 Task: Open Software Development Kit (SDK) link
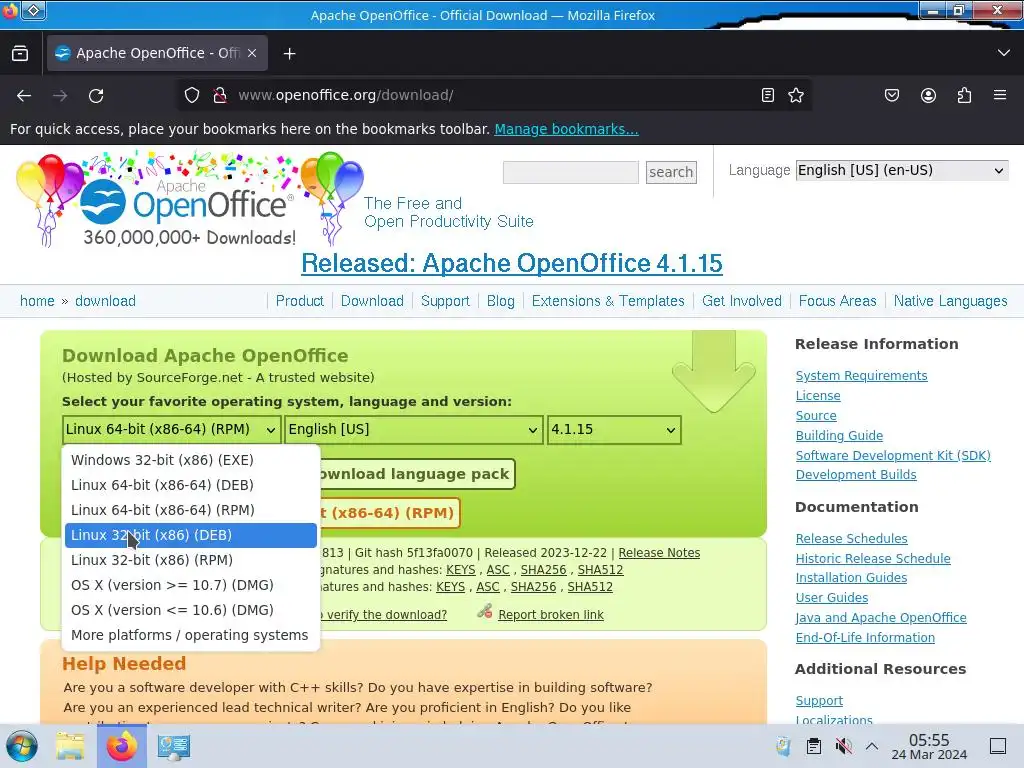click(x=893, y=455)
